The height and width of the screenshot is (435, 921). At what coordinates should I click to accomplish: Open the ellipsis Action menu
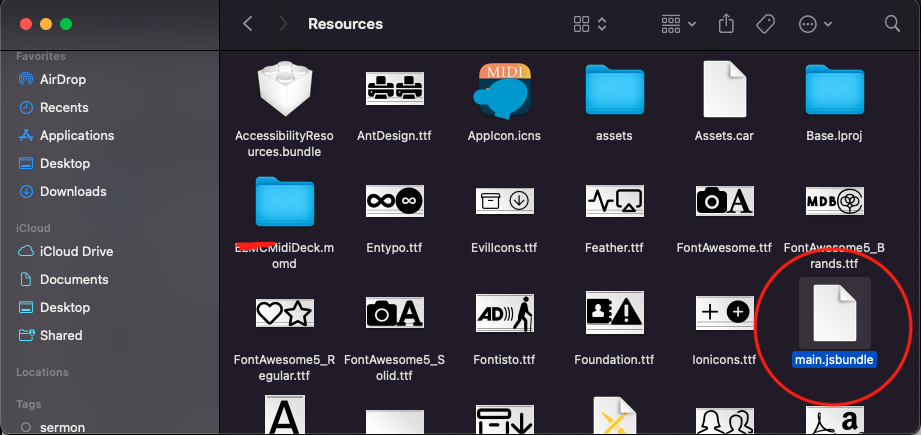pyautogui.click(x=815, y=24)
